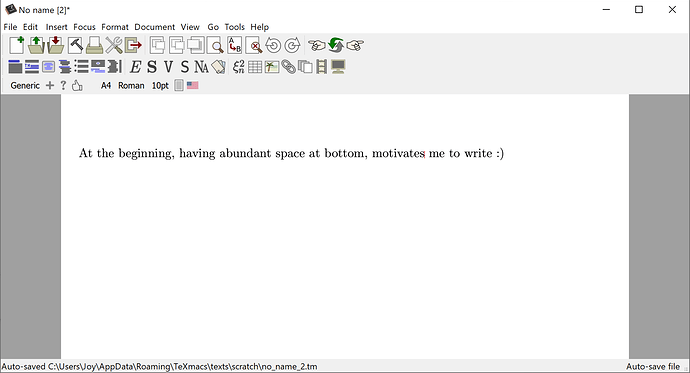This screenshot has width=690, height=373.
Task: Save the document with save icon
Action: pyautogui.click(x=56, y=45)
